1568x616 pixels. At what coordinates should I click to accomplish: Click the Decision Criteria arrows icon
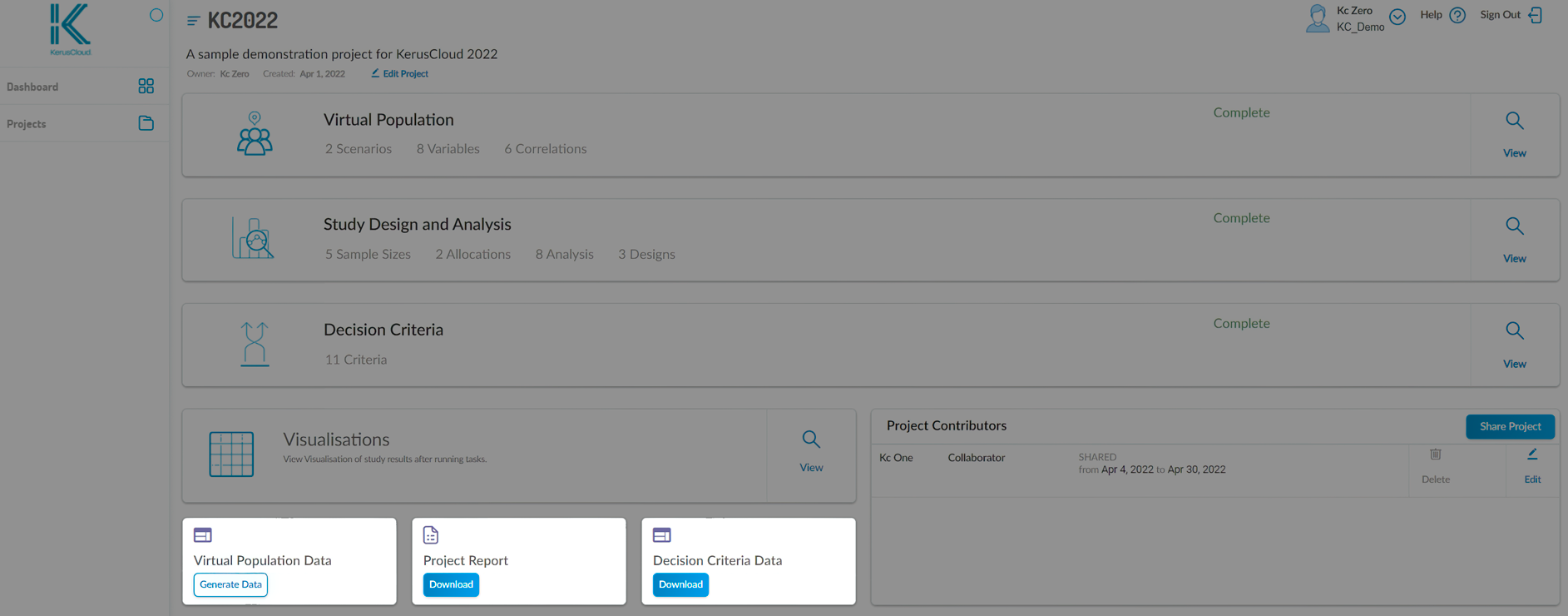[255, 344]
